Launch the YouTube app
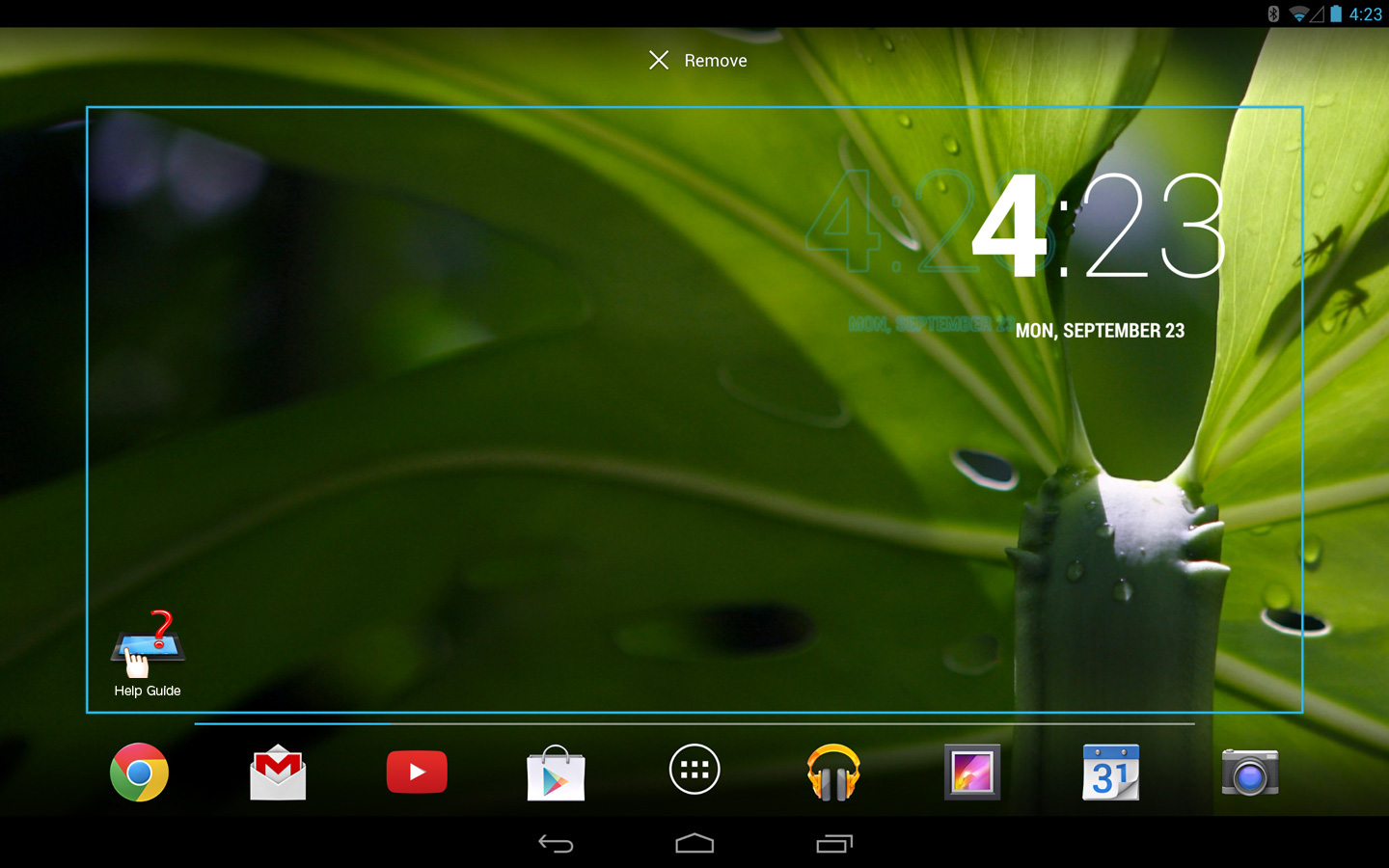Screen dimensions: 1389x868 point(417,772)
